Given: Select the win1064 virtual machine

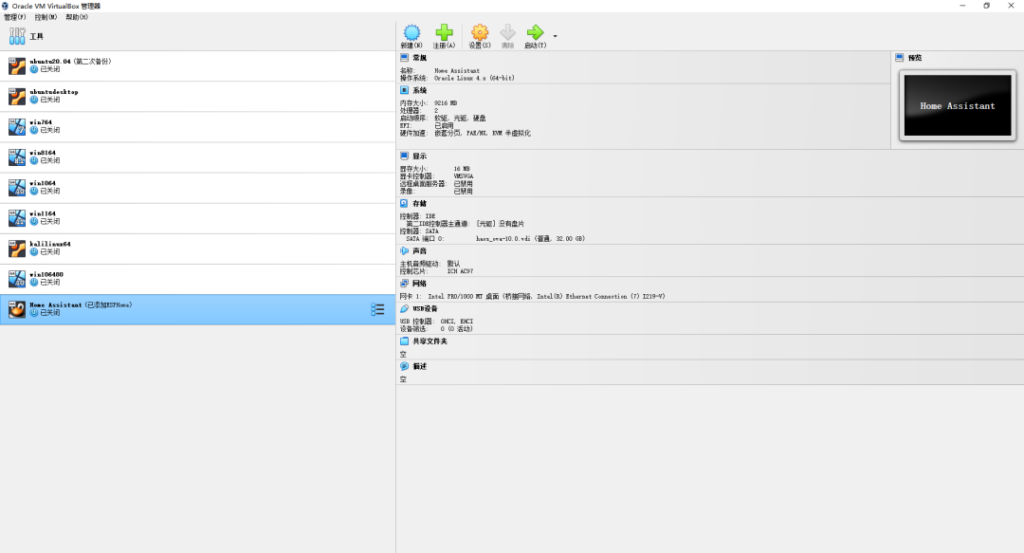Looking at the screenshot, I should click(197, 187).
